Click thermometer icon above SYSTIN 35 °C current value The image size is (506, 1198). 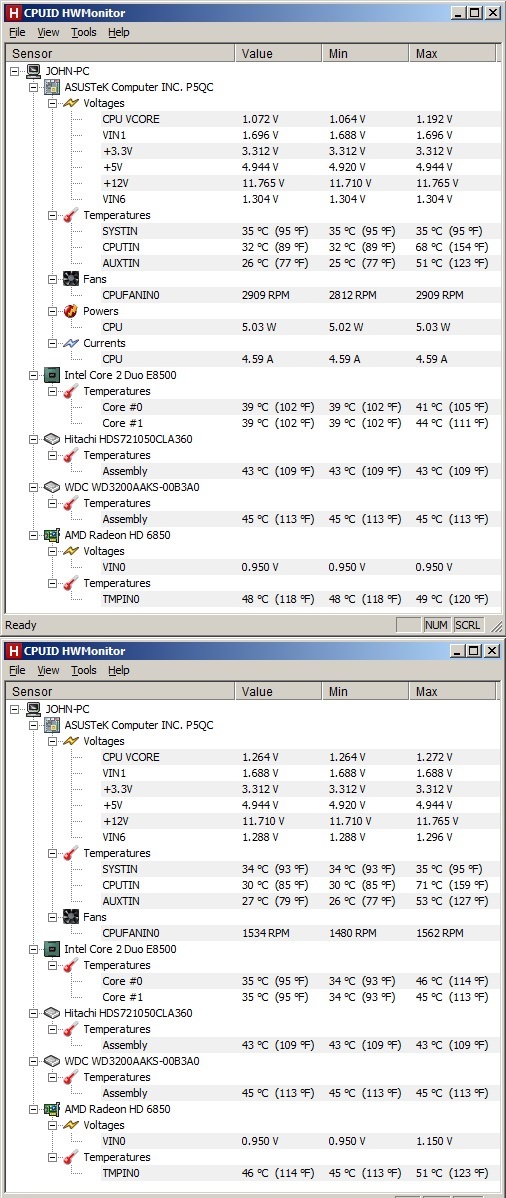coord(71,215)
